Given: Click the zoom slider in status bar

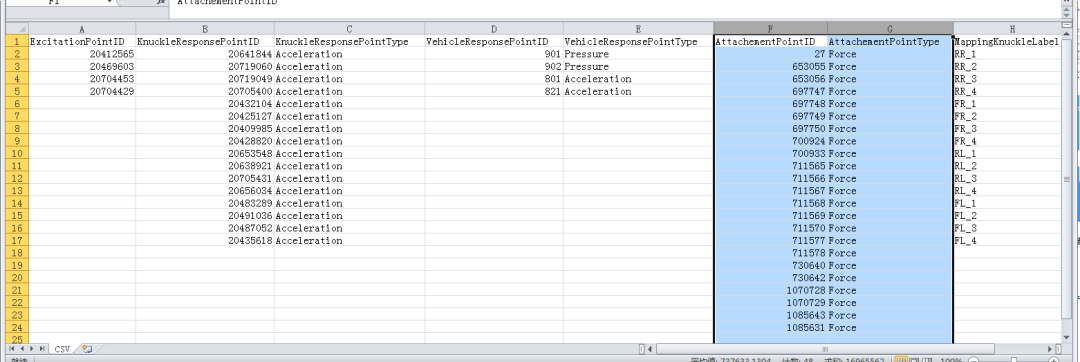Looking at the screenshot, I should (1013, 359).
